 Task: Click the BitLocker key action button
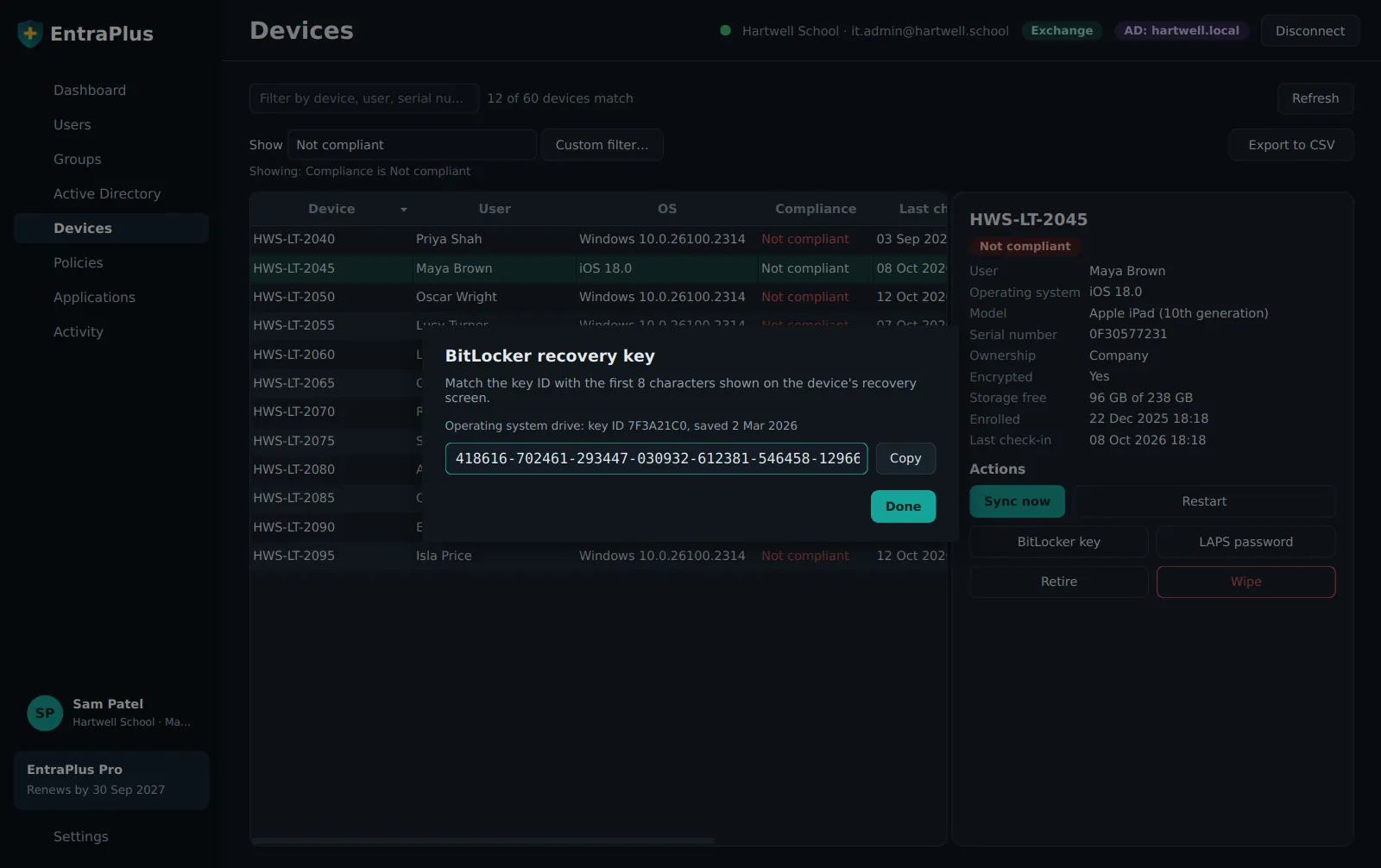click(x=1059, y=542)
